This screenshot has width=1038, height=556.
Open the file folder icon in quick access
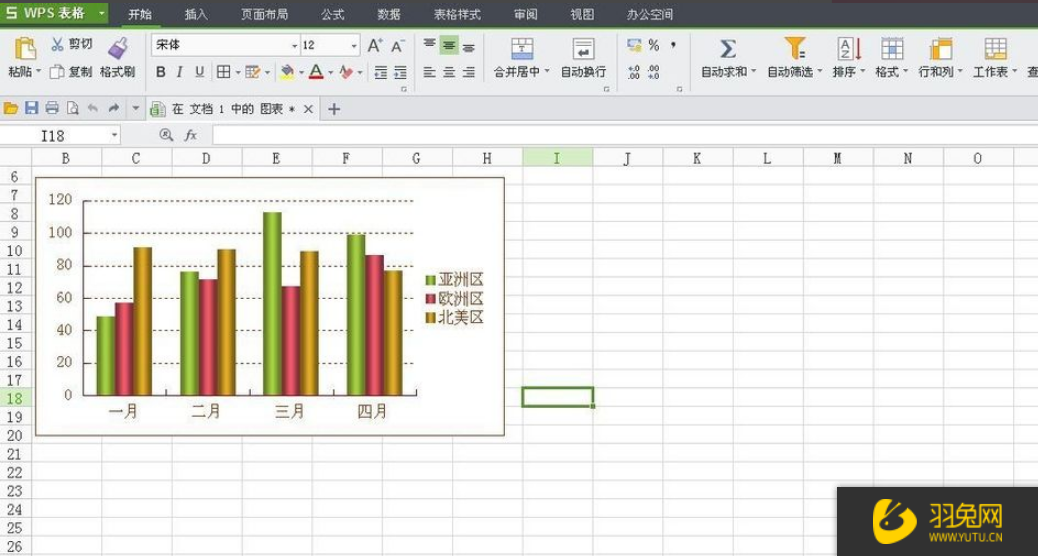click(11, 108)
